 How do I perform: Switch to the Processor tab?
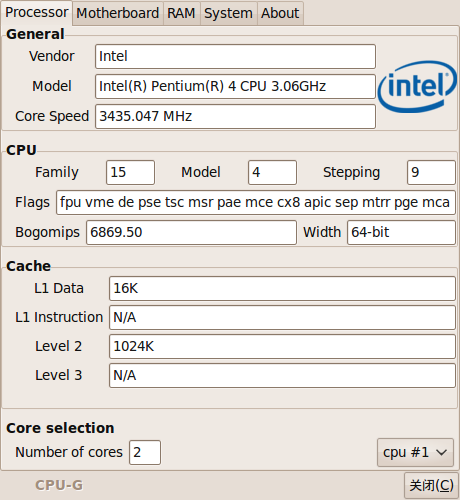(x=37, y=13)
